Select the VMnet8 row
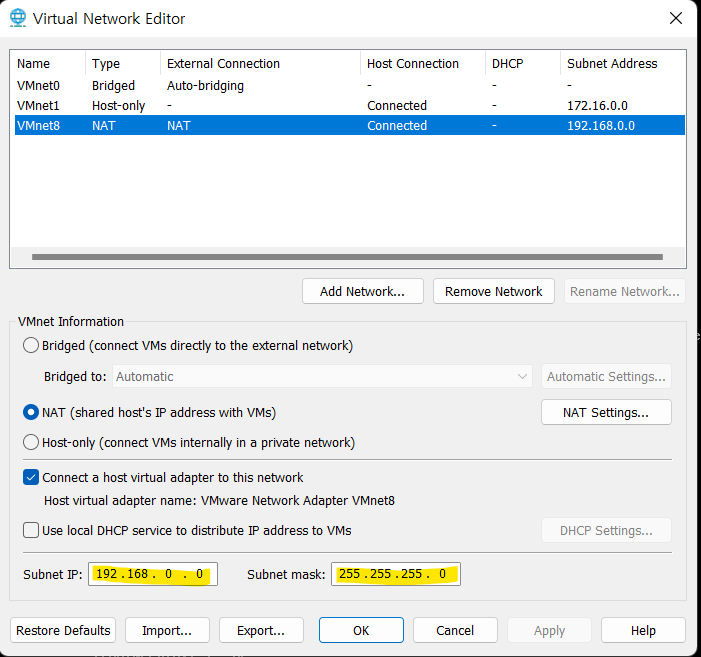The image size is (701, 657). coord(350,125)
